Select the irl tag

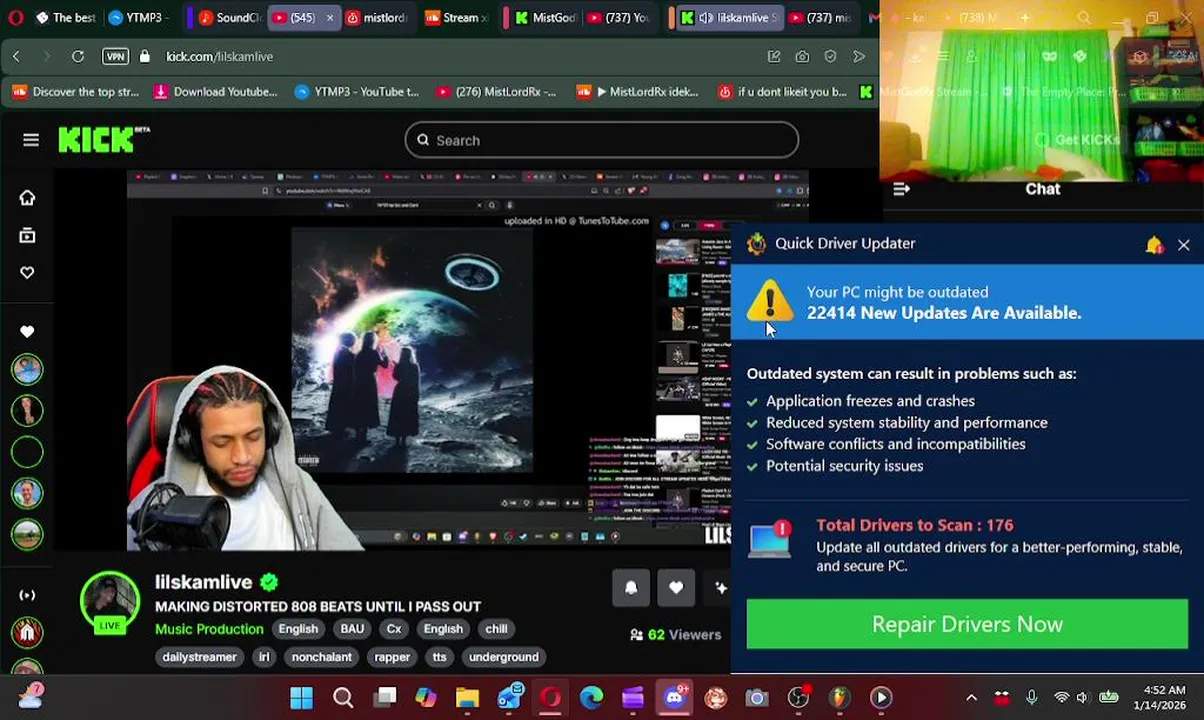264,657
